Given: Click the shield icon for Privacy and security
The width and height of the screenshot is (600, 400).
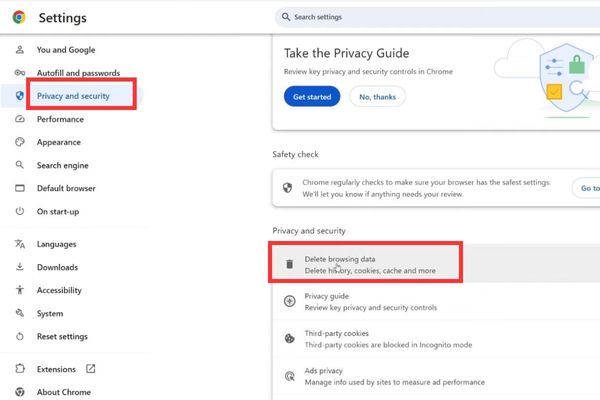Looking at the screenshot, I should coord(20,96).
